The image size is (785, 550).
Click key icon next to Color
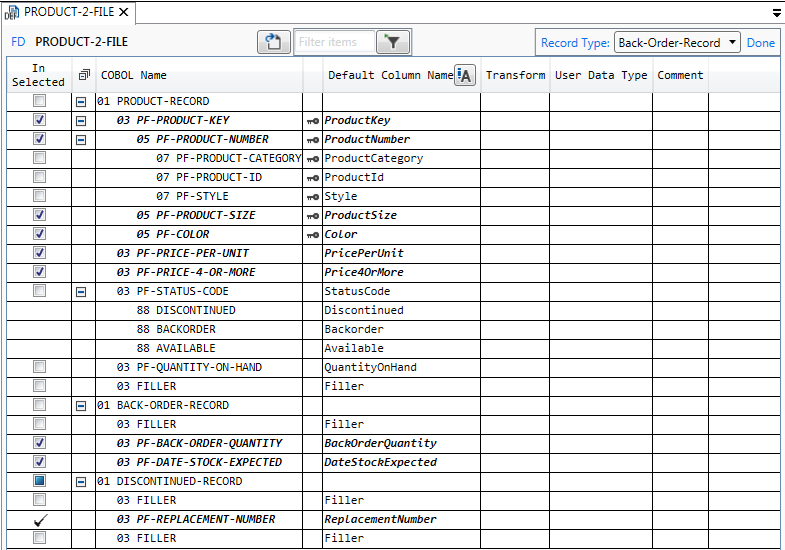pyautogui.click(x=313, y=235)
